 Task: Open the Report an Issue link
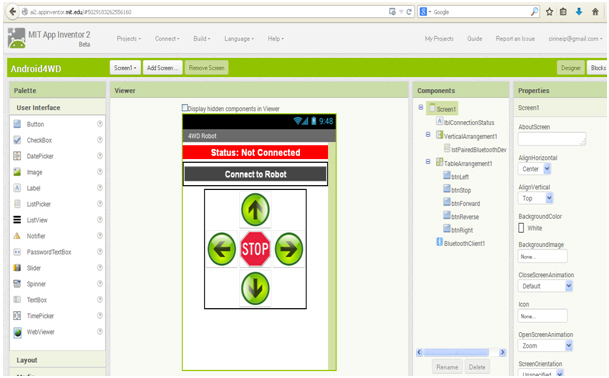[x=515, y=39]
